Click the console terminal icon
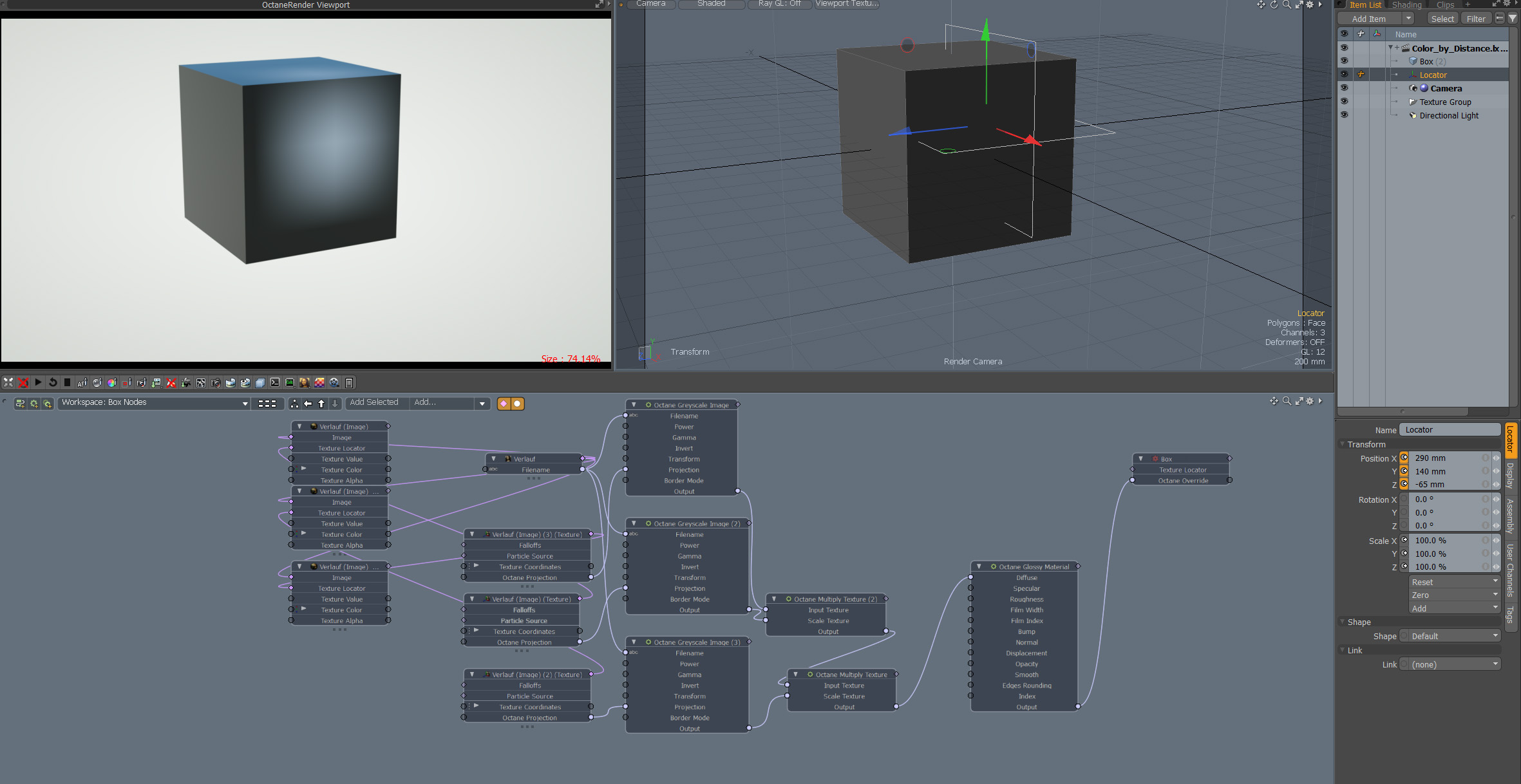This screenshot has width=1521, height=784. point(275,382)
